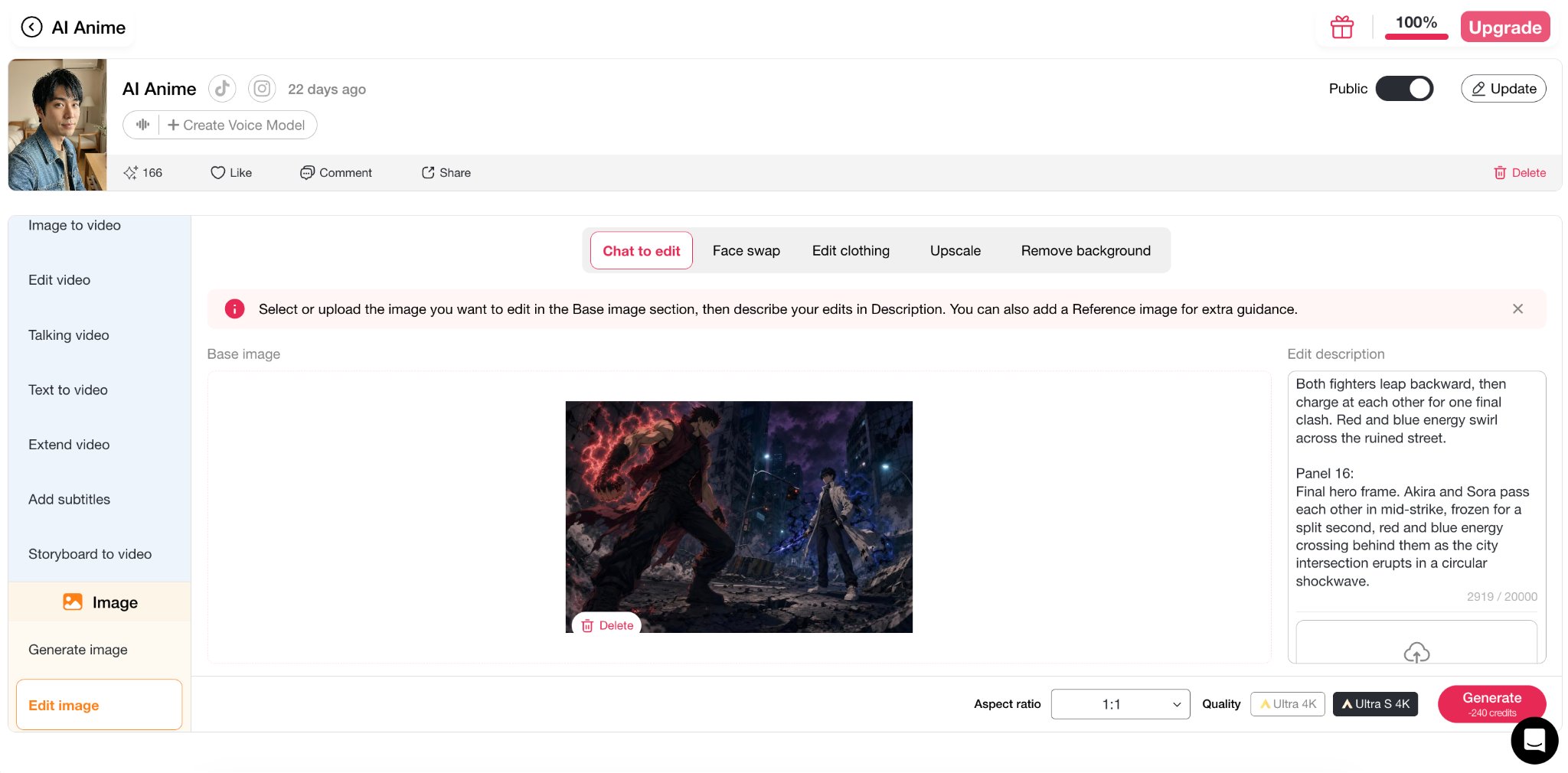
Task: Switch to Upscale tab
Action: [955, 251]
